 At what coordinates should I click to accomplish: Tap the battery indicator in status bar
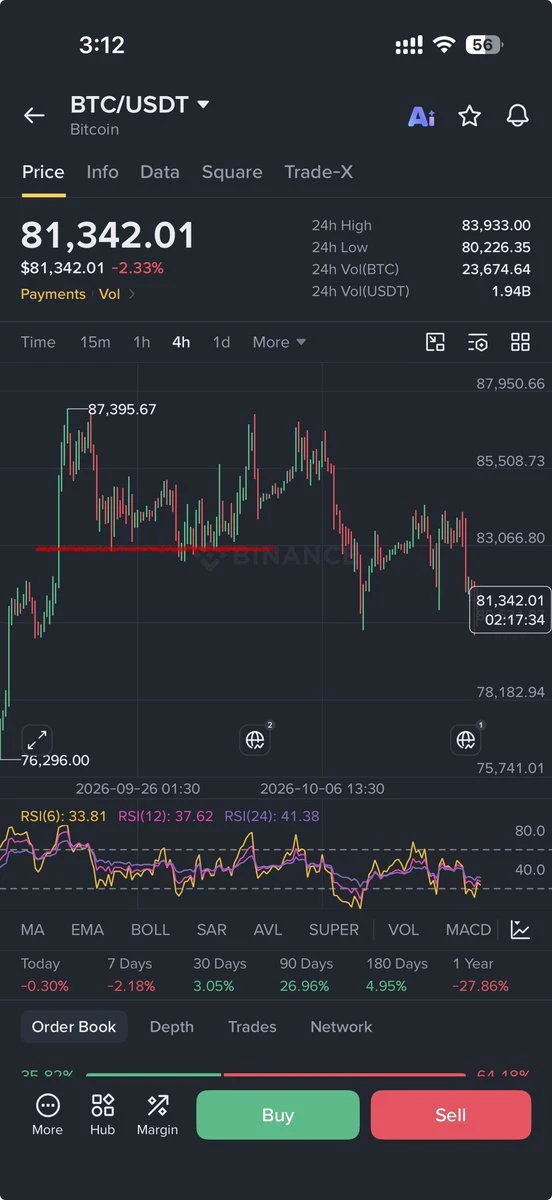[484, 45]
